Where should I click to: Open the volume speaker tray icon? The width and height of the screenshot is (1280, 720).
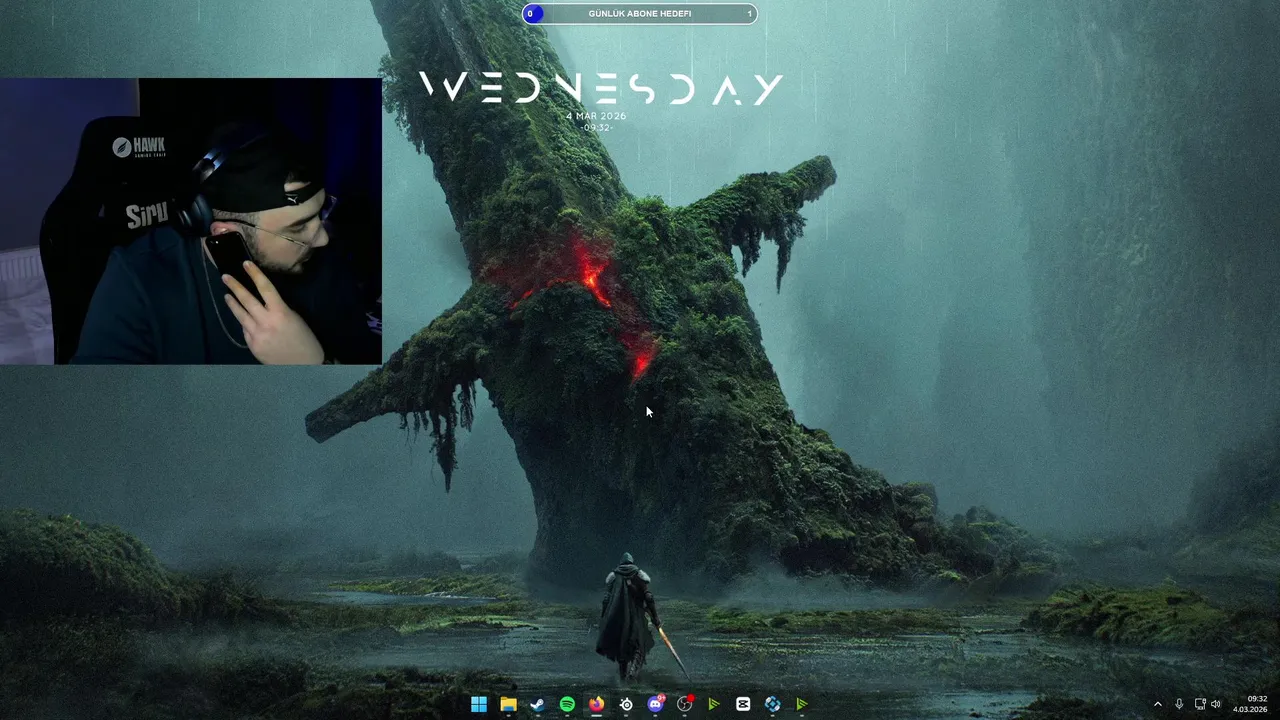(x=1216, y=704)
